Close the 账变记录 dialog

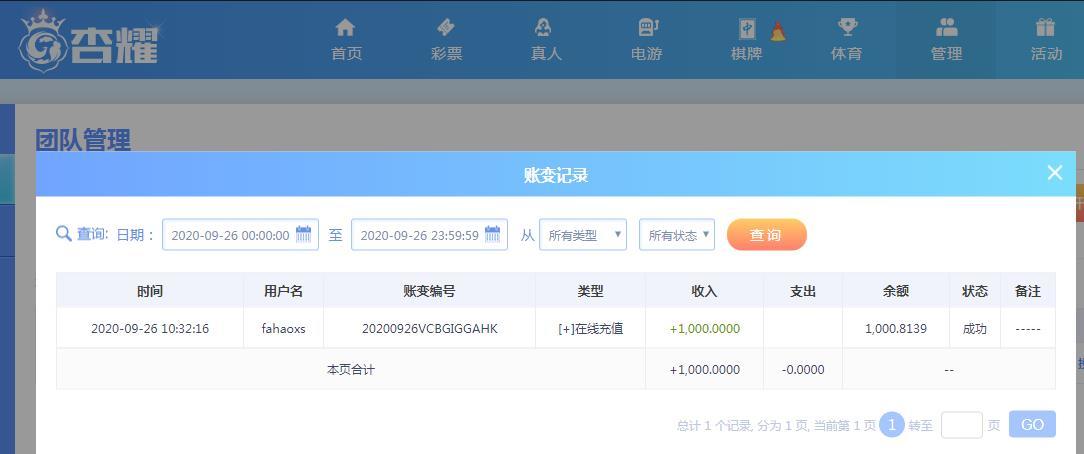pyautogui.click(x=1054, y=173)
